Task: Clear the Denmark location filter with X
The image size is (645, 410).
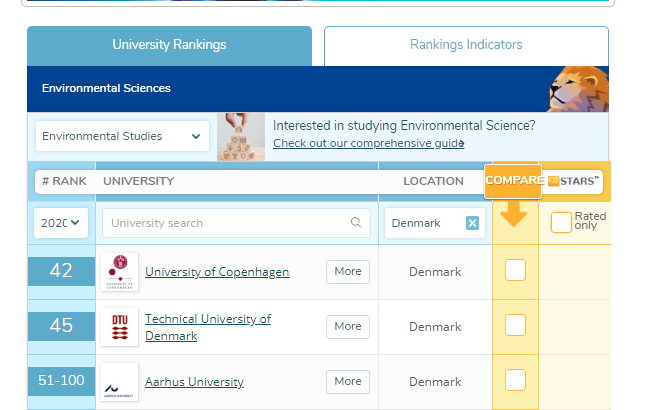Action: tap(472, 223)
